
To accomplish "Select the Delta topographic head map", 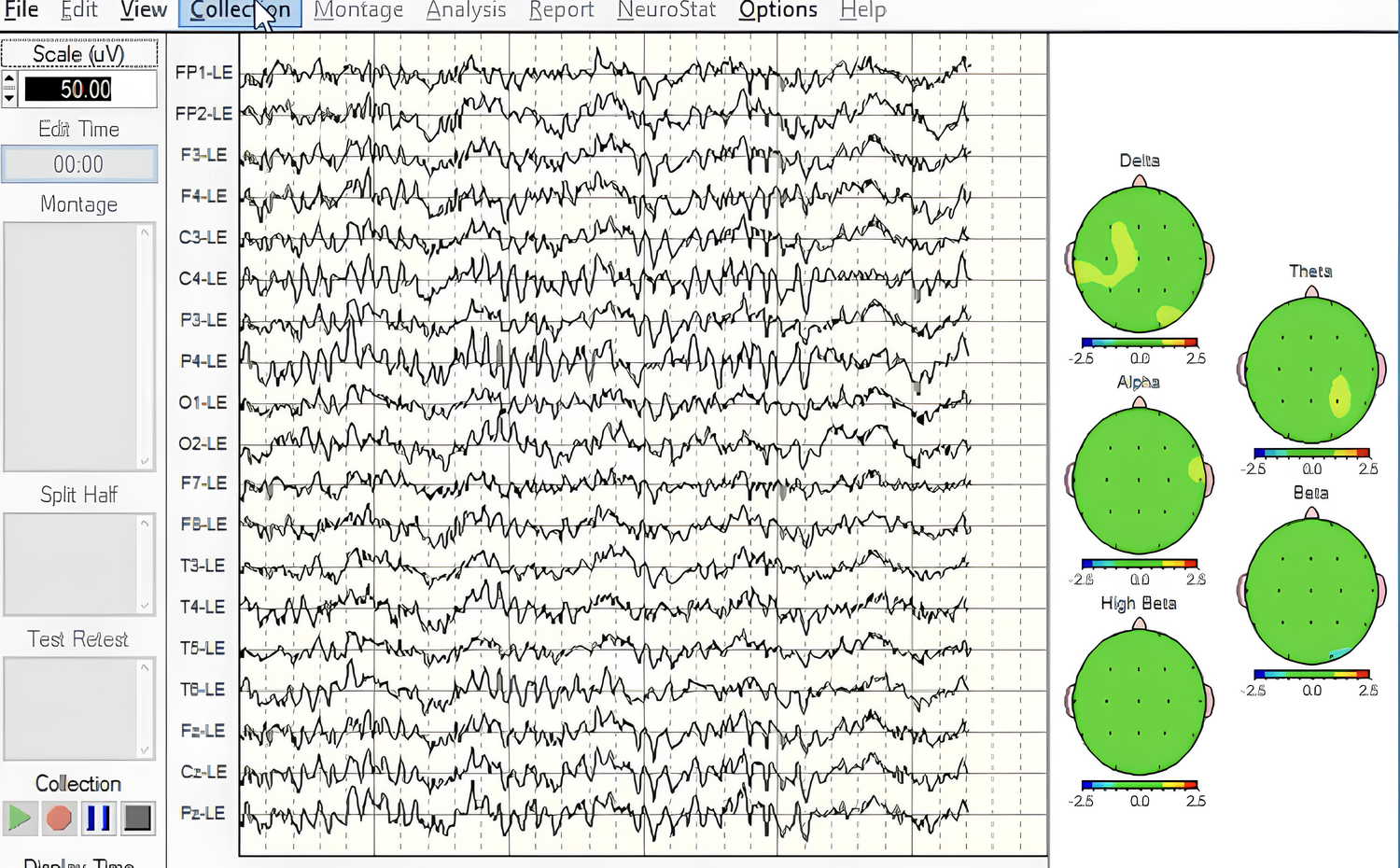I will click(x=1139, y=260).
